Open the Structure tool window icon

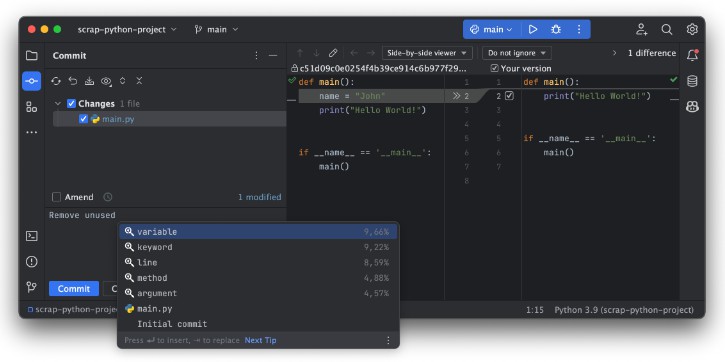31,107
